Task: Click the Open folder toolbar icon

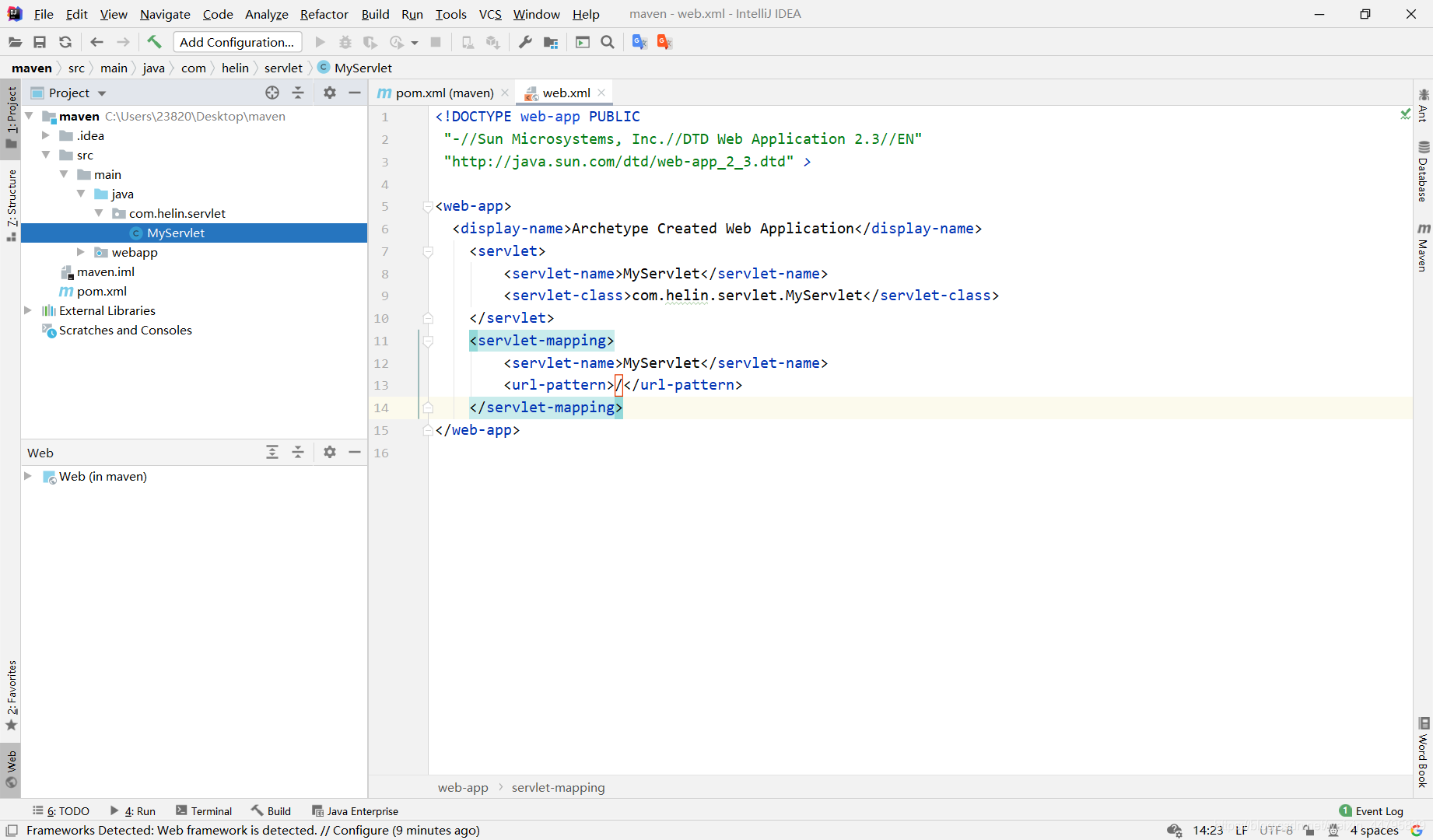Action: coord(15,42)
